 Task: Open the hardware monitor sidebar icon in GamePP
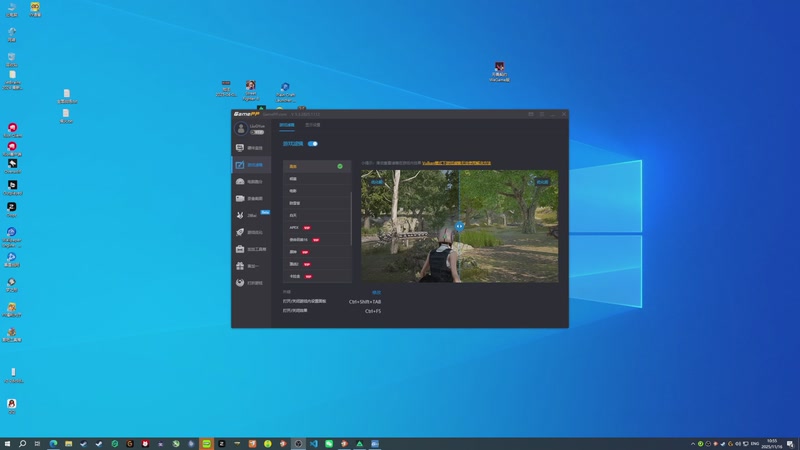coord(240,147)
